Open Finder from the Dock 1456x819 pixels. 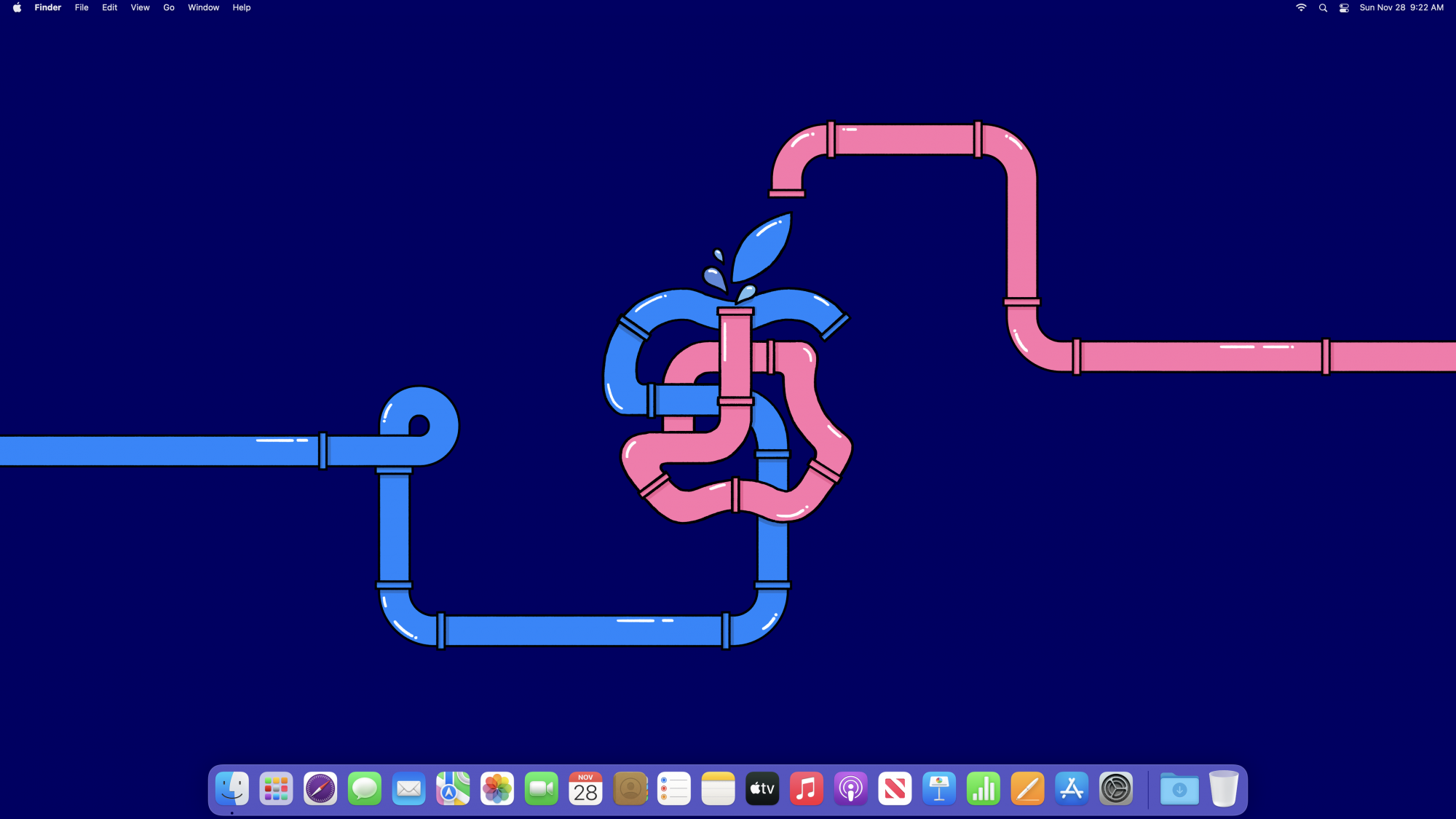(x=232, y=789)
